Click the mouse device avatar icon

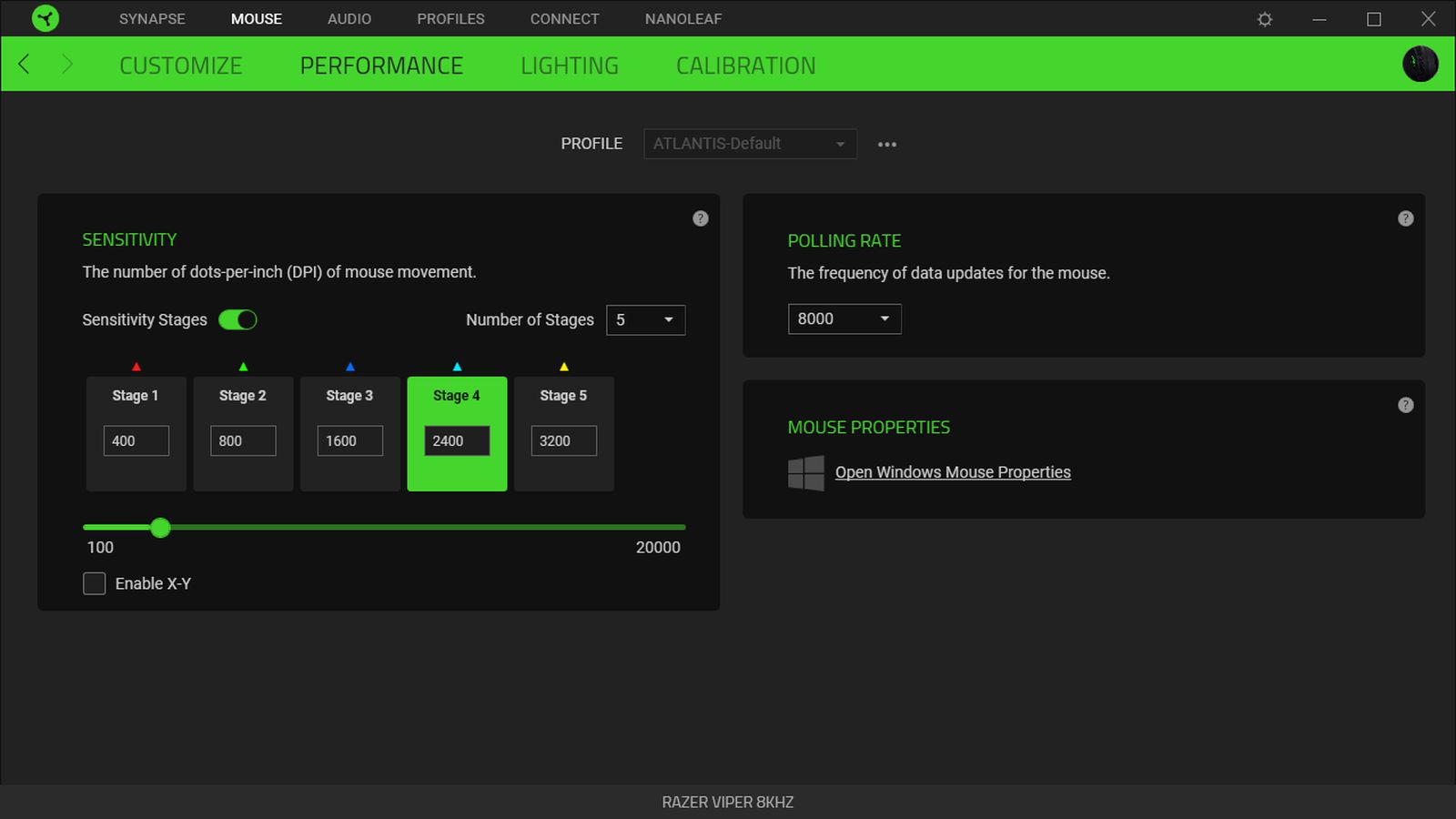(x=1420, y=64)
